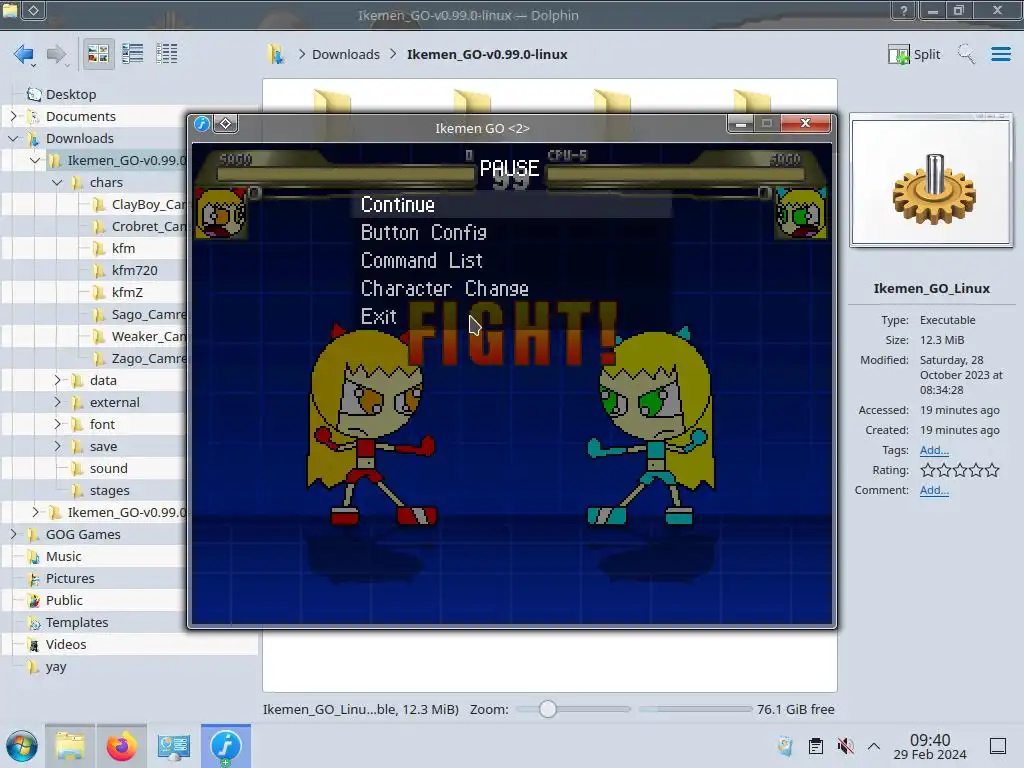Set rating to first star

[927, 470]
